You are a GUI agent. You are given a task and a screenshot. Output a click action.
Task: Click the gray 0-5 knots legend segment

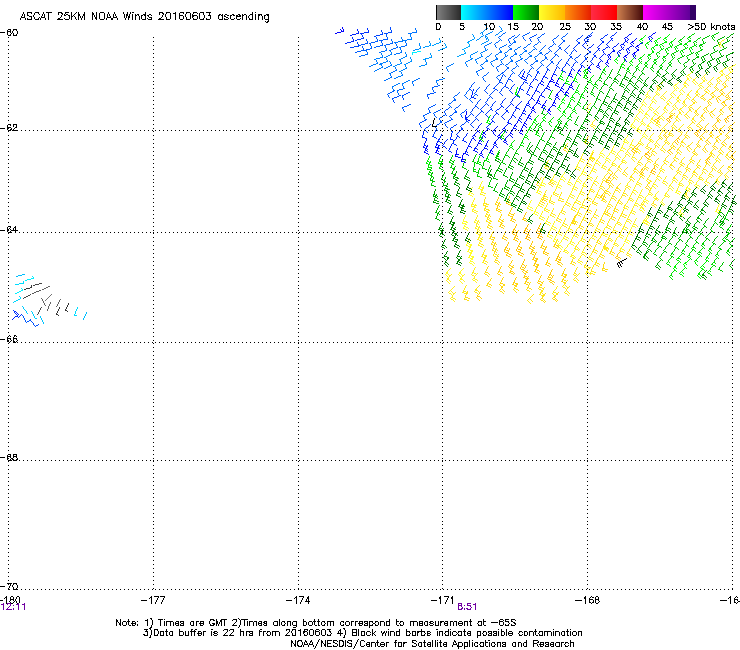(x=448, y=12)
